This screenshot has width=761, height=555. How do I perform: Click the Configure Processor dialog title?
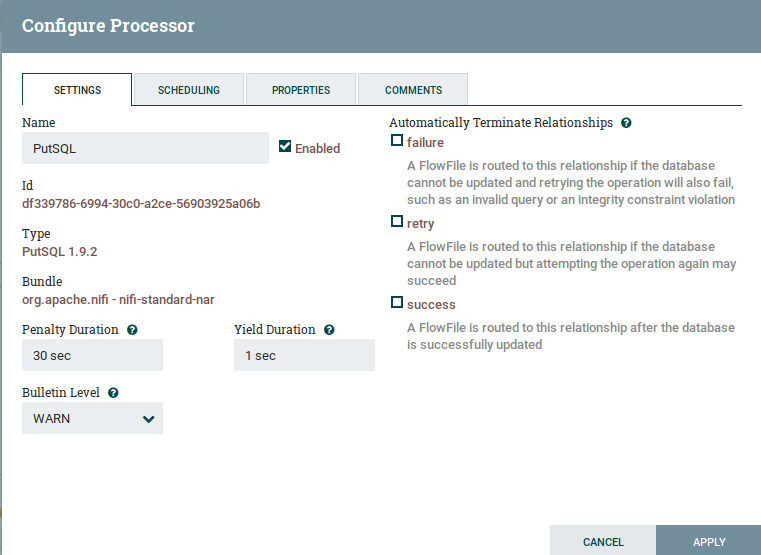tap(108, 25)
